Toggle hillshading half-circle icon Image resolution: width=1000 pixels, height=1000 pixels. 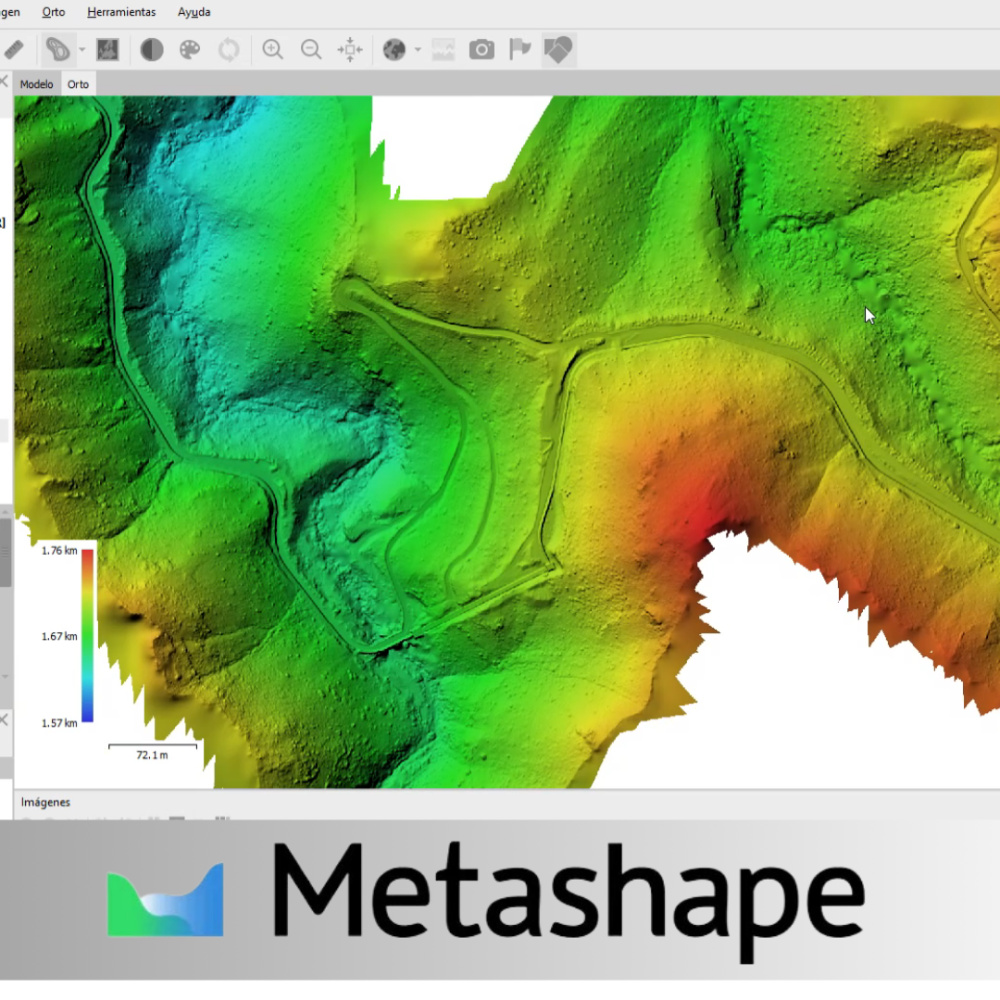pyautogui.click(x=152, y=50)
